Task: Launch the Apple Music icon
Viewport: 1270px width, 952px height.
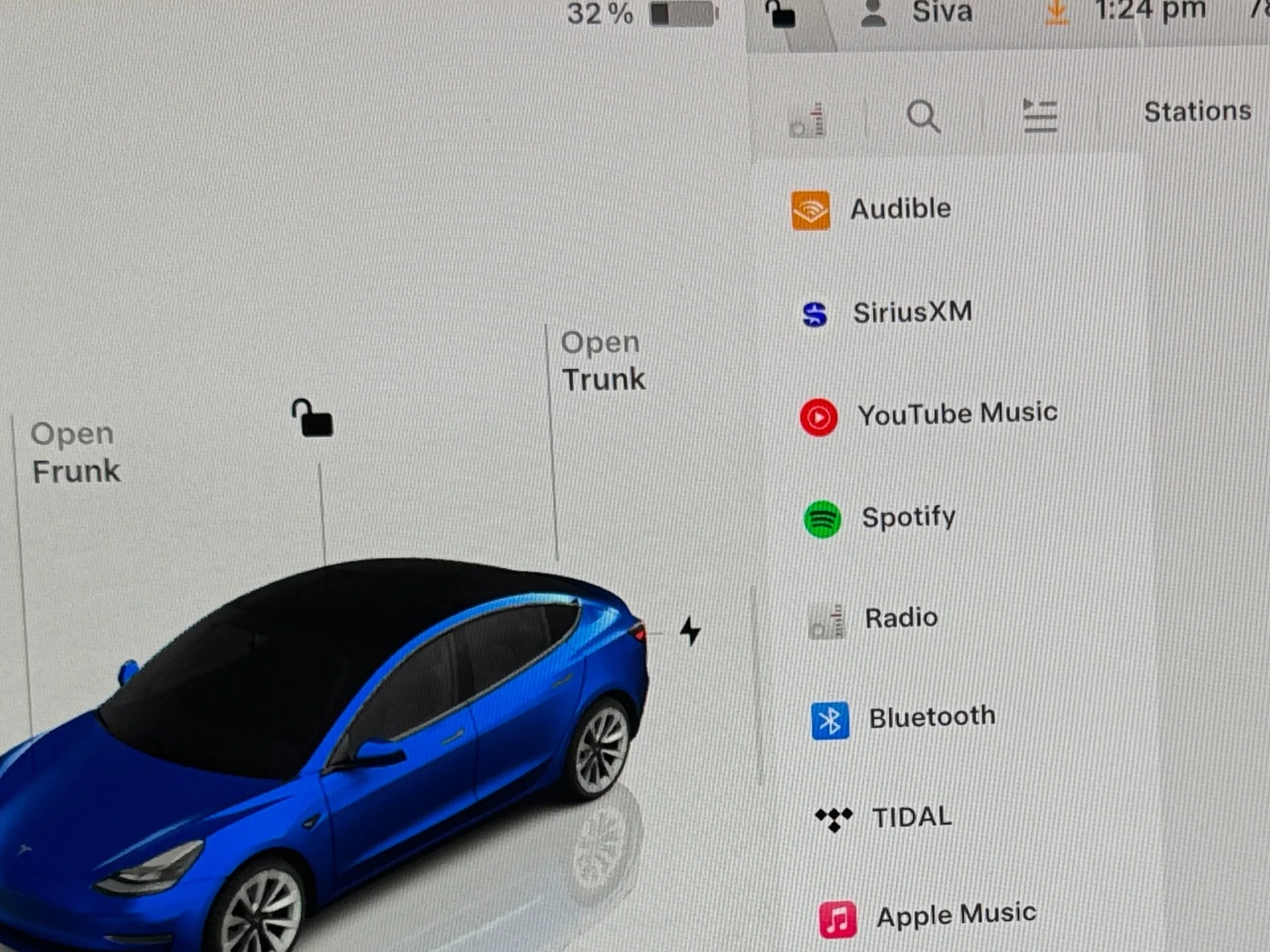Action: (x=837, y=919)
